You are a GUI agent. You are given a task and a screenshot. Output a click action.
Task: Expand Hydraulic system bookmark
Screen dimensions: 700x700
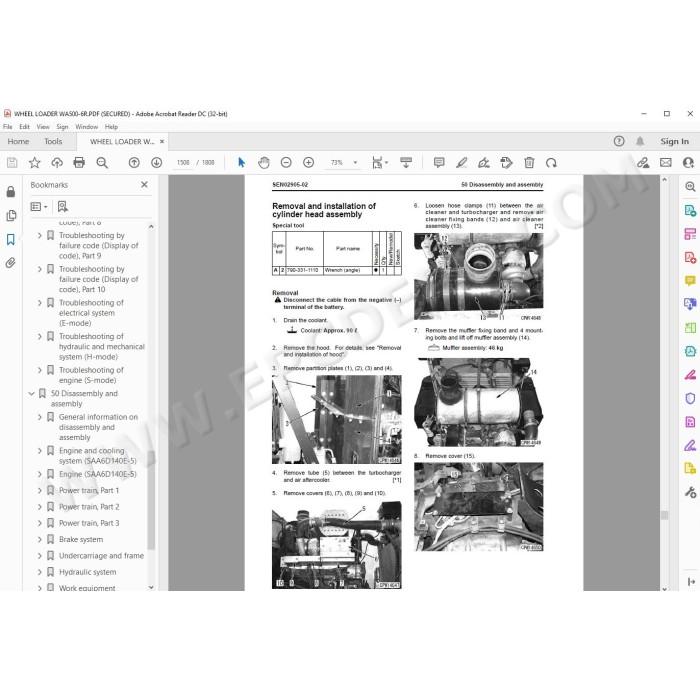point(40,572)
